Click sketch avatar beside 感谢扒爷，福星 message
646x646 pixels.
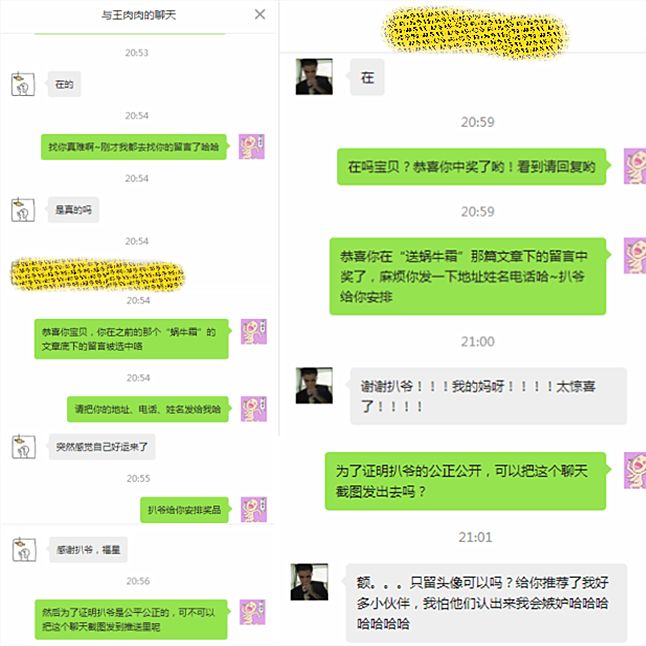click(x=24, y=549)
